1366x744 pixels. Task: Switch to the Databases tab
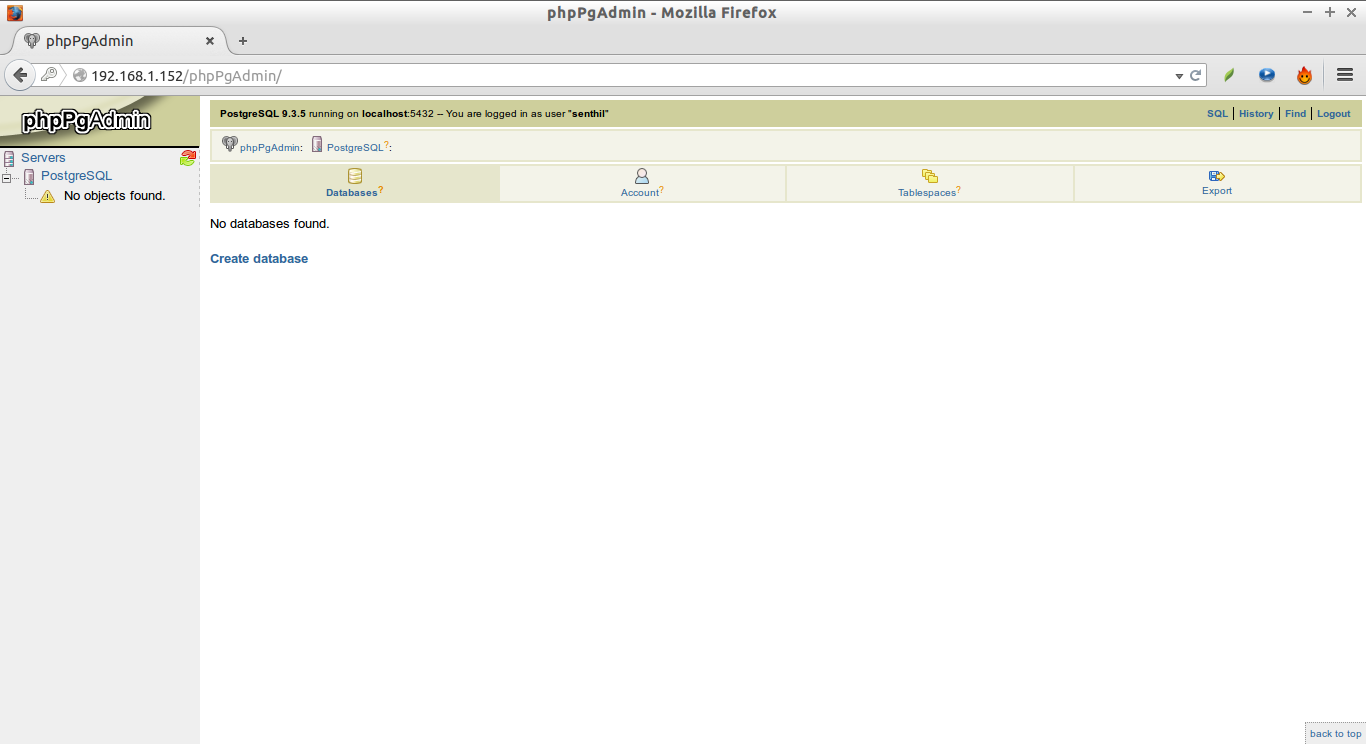pos(355,184)
